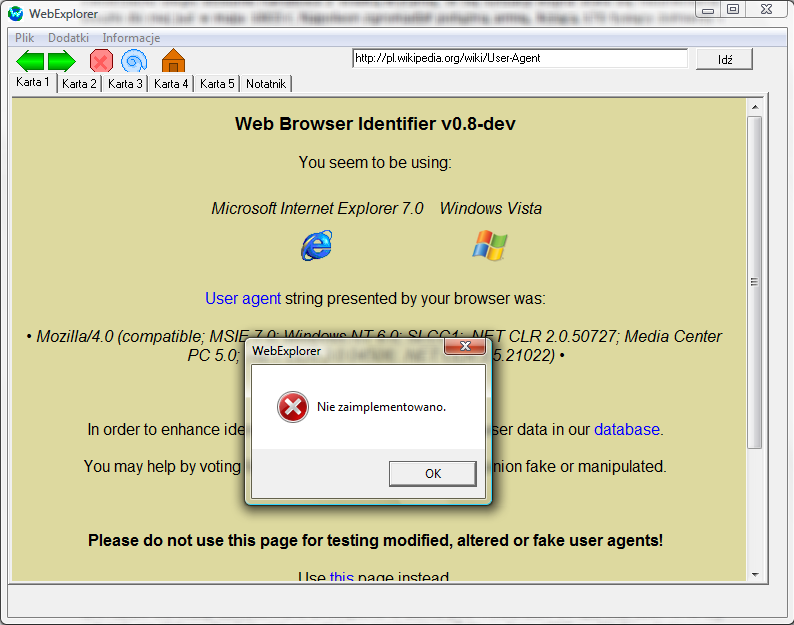Screen dimensions: 794x625
Task: Select the Karta 5 tab
Action: coord(217,84)
